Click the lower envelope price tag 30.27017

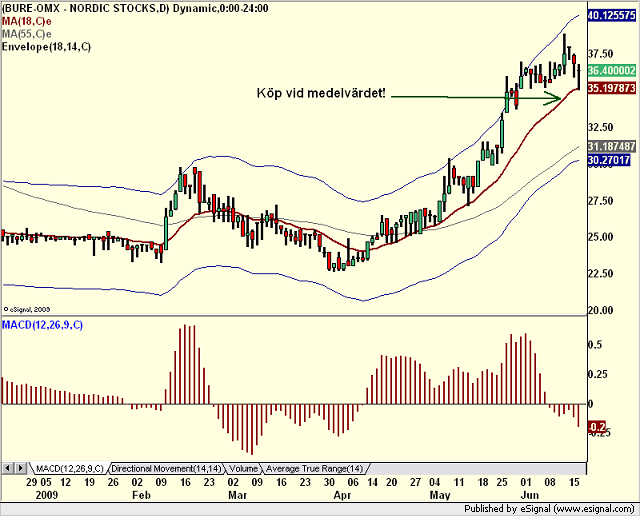609,160
